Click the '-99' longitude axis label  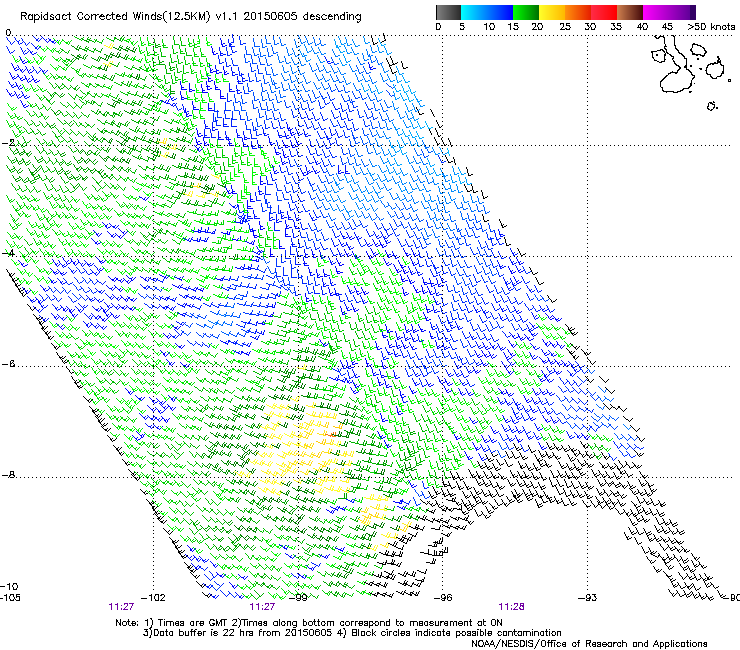click(x=298, y=598)
